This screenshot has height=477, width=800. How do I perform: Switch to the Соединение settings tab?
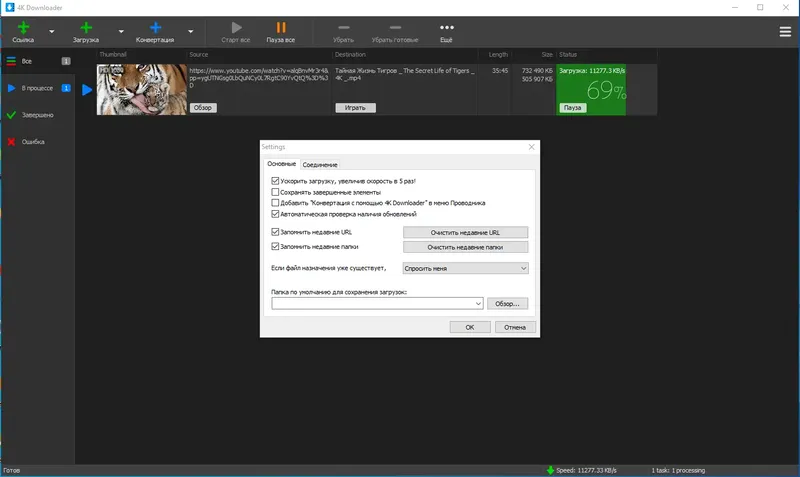click(320, 165)
